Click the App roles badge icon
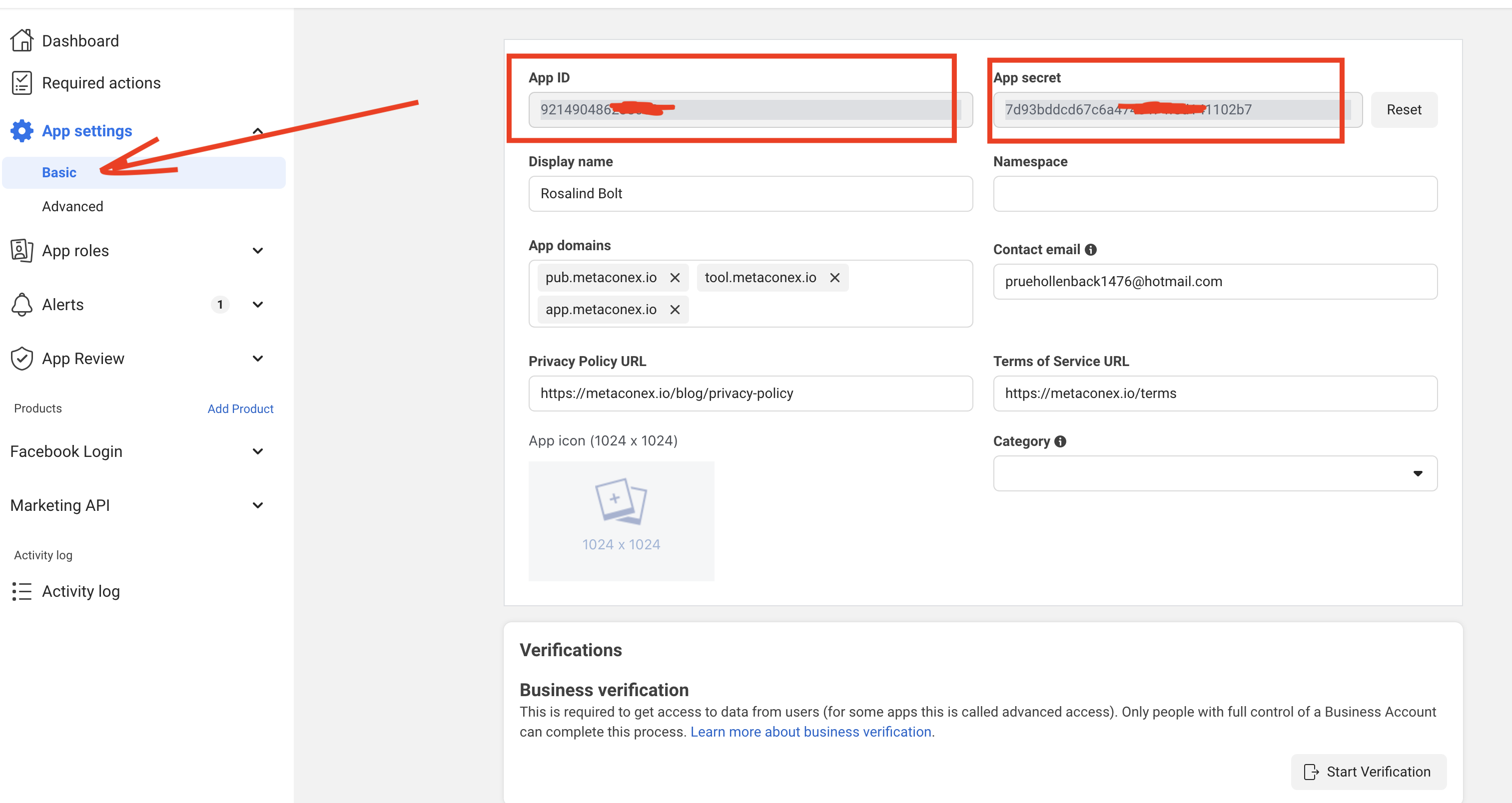Screen dimensions: 1512x803 [21, 251]
